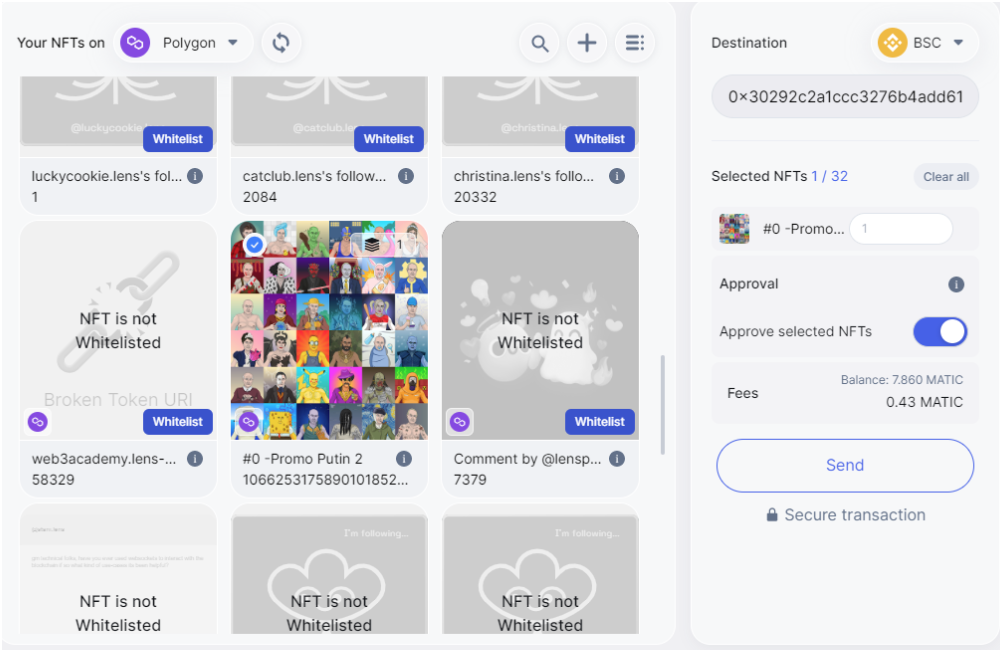Click the 0.43 MATIC fee value

(925, 403)
